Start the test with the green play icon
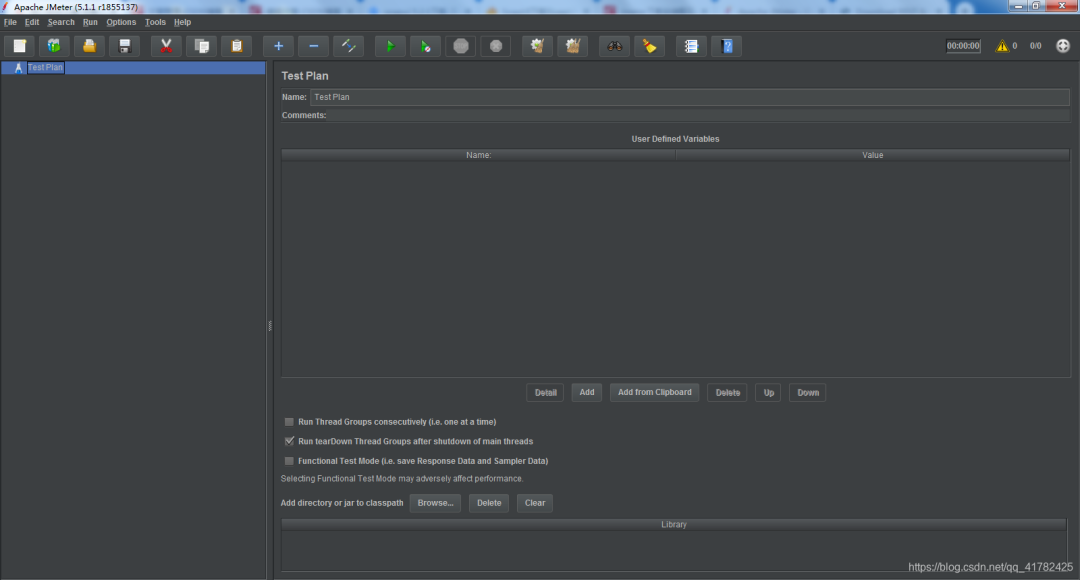The height and width of the screenshot is (580, 1080). [x=390, y=46]
